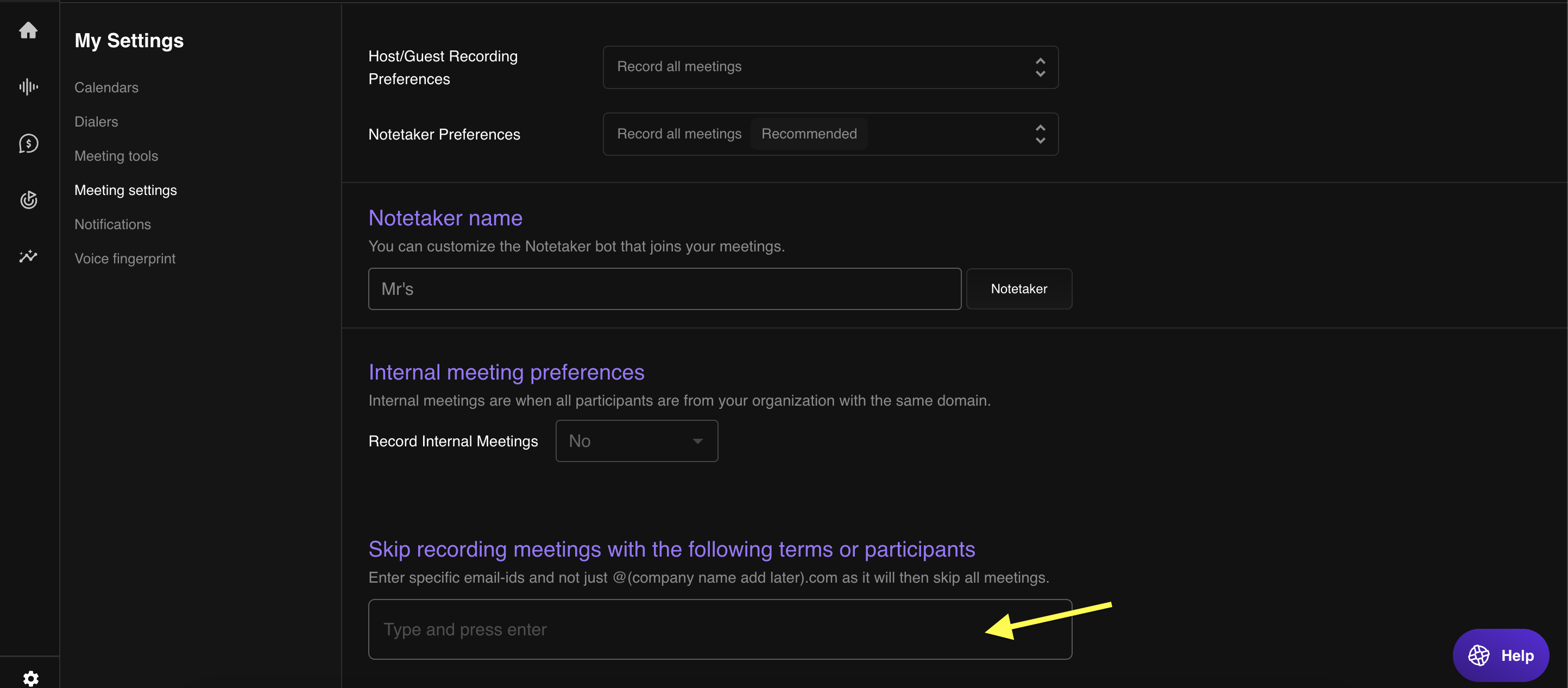1568x688 pixels.
Task: Click the Home icon in sidebar
Action: tap(28, 30)
